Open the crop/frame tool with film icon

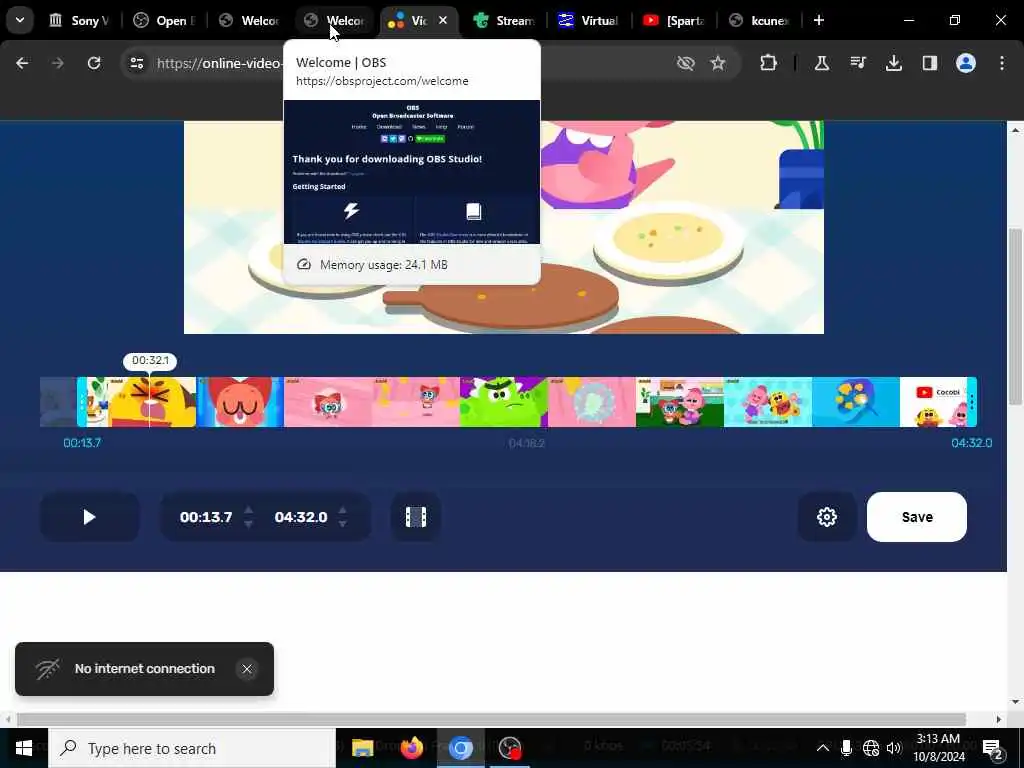(415, 517)
